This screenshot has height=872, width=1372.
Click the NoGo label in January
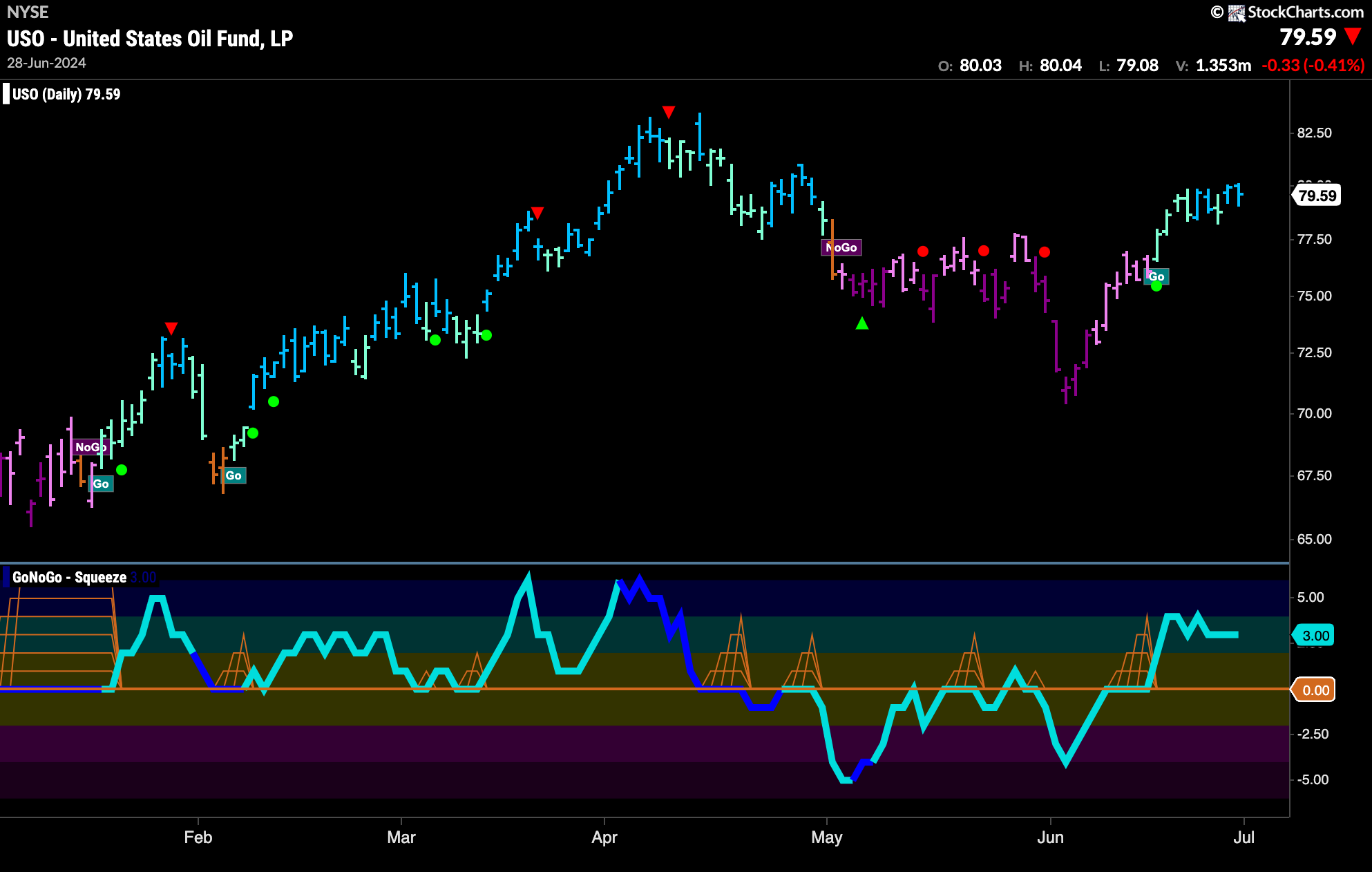click(90, 447)
